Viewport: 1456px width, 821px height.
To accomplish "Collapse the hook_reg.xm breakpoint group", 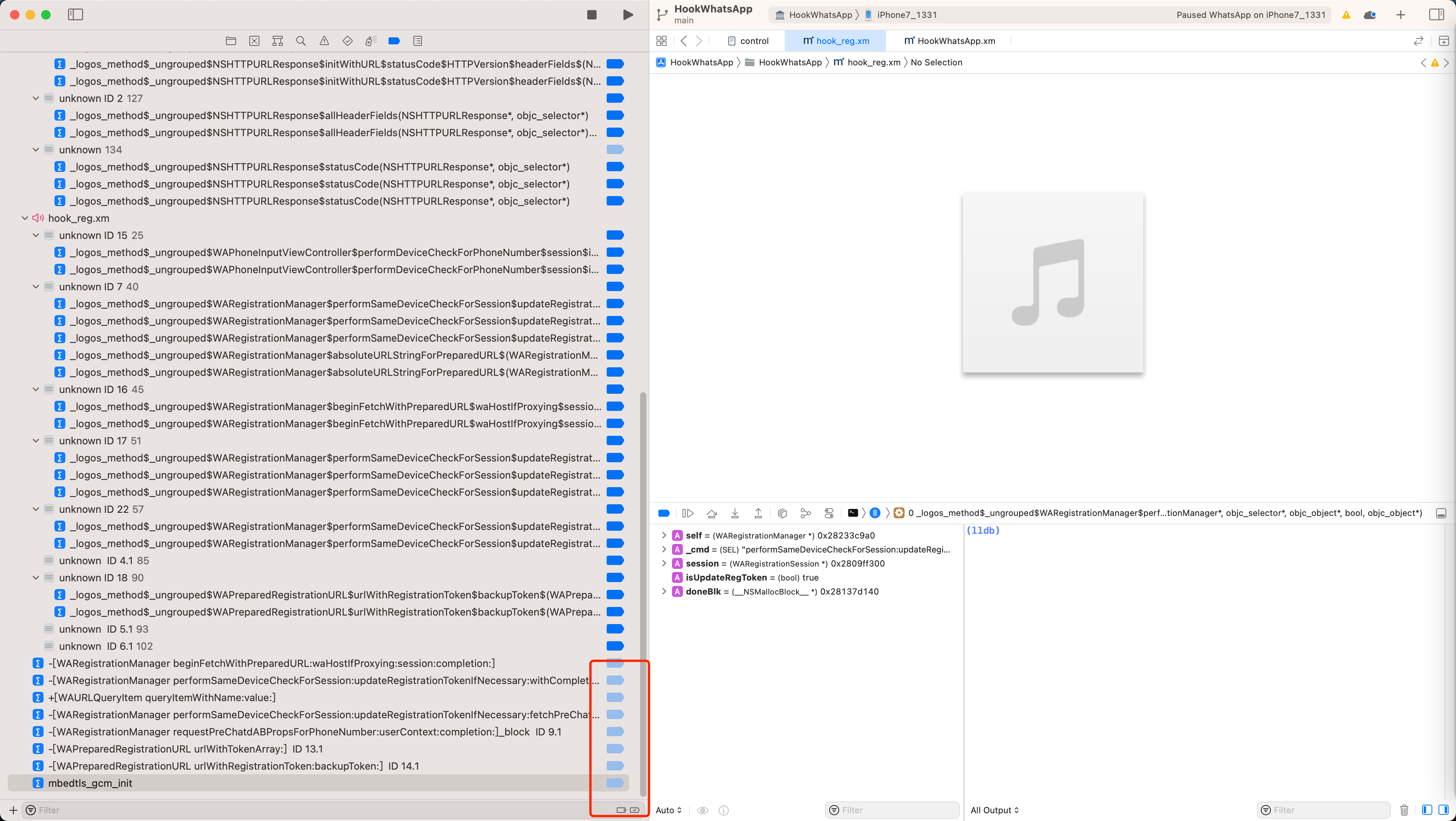I will pos(25,218).
